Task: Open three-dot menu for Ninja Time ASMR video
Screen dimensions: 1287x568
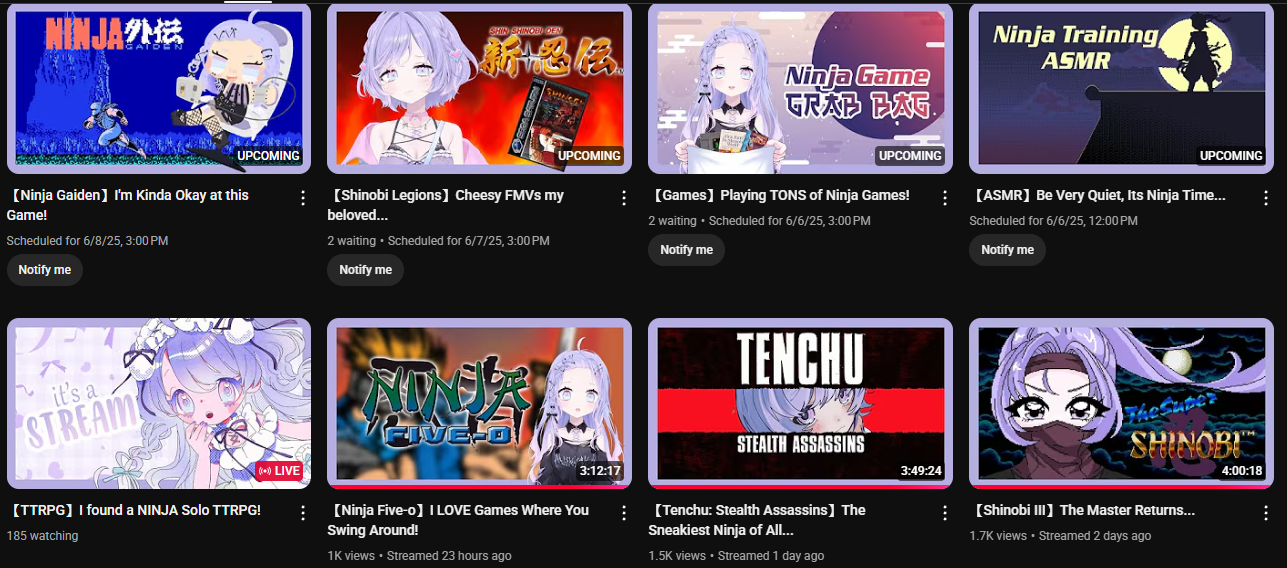Action: tap(1266, 198)
